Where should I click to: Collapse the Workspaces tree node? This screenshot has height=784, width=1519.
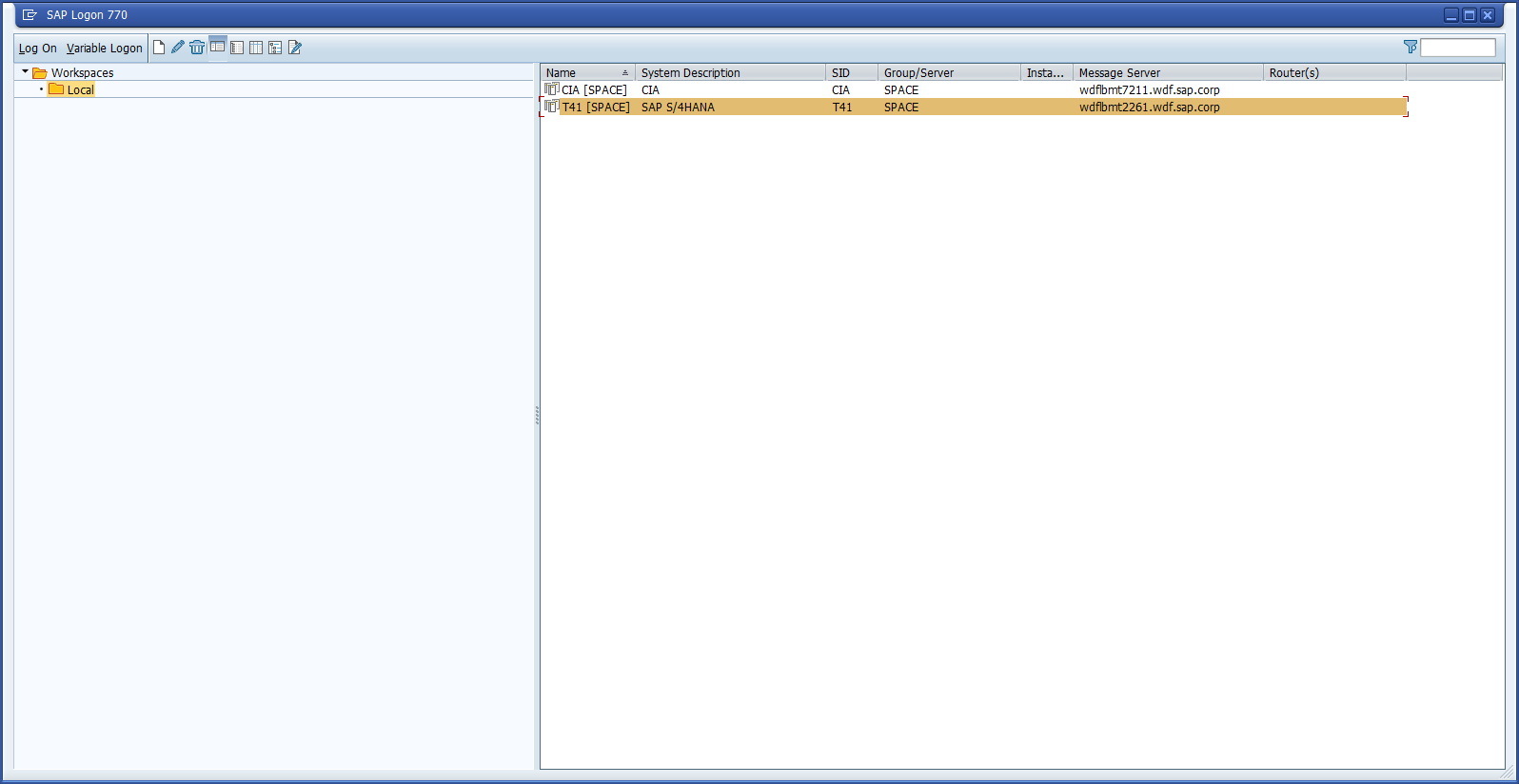tap(25, 72)
